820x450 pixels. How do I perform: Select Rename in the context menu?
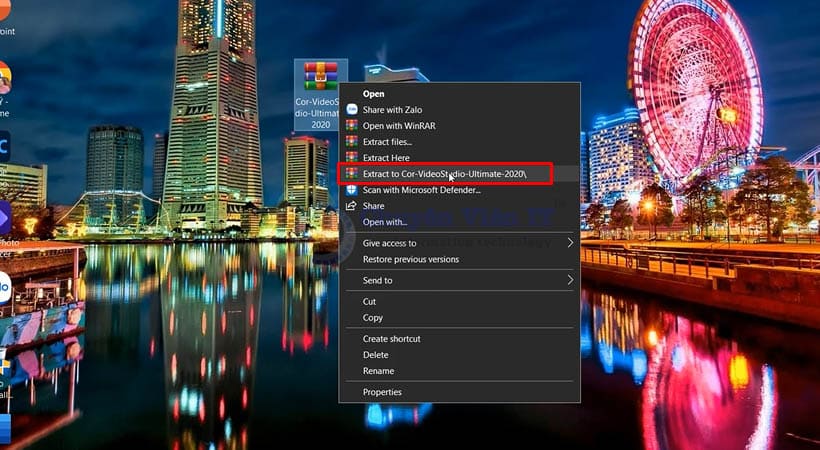[377, 370]
